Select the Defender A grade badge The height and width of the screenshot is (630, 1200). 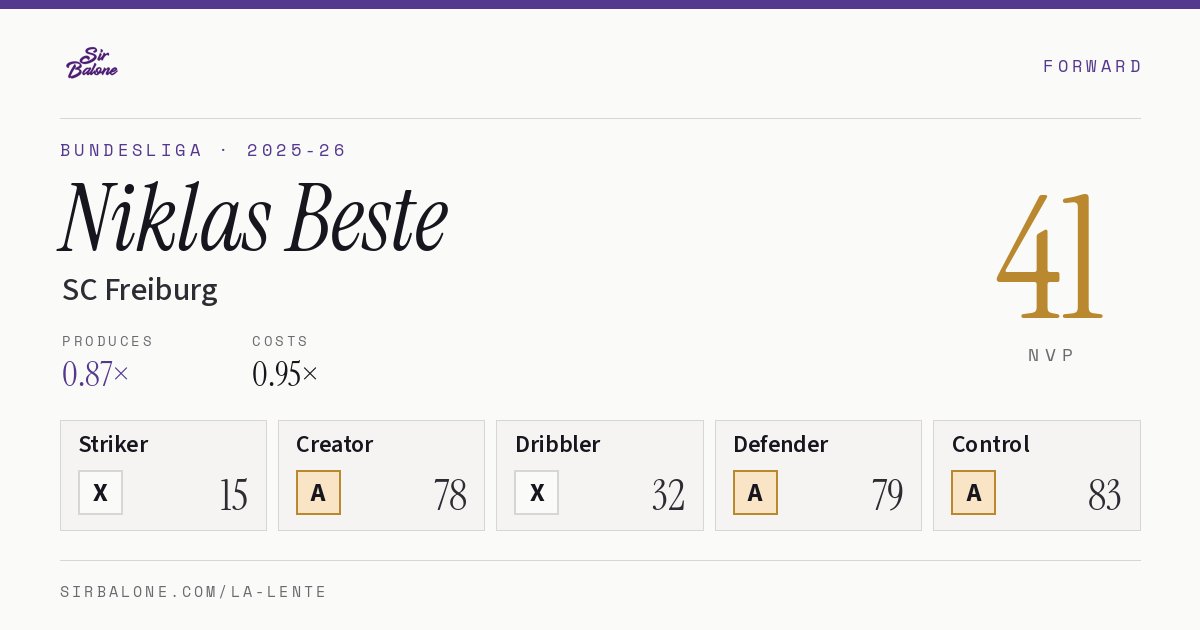(x=755, y=493)
